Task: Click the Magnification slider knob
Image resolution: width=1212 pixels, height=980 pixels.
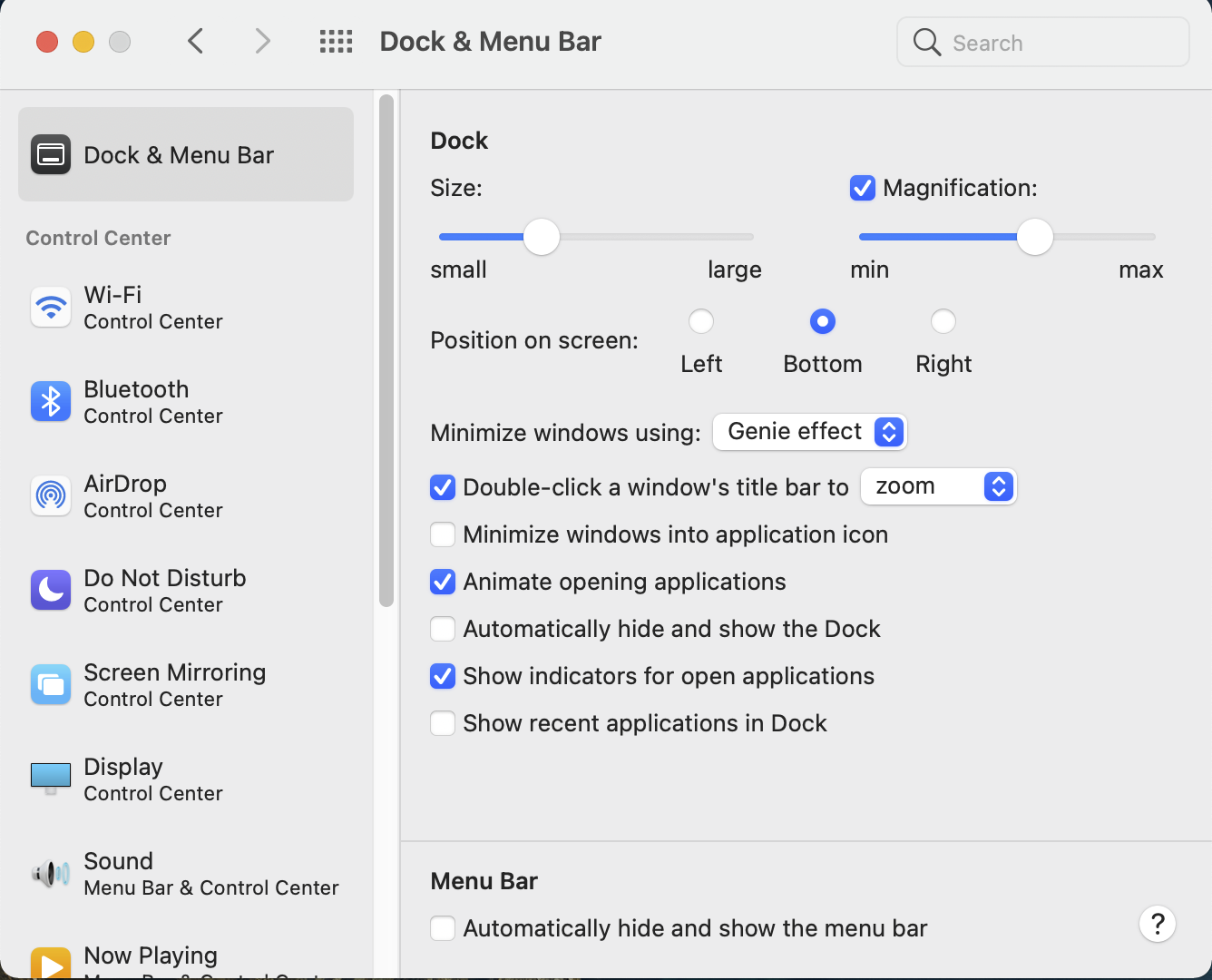Action: point(1034,237)
